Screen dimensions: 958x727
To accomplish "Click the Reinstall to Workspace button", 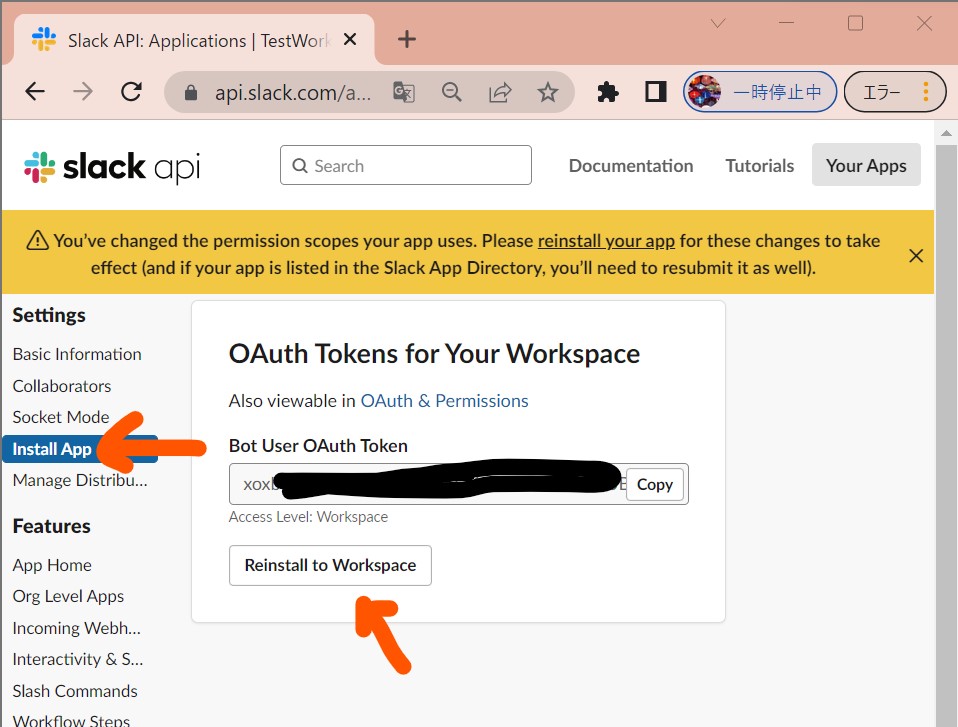I will point(330,565).
